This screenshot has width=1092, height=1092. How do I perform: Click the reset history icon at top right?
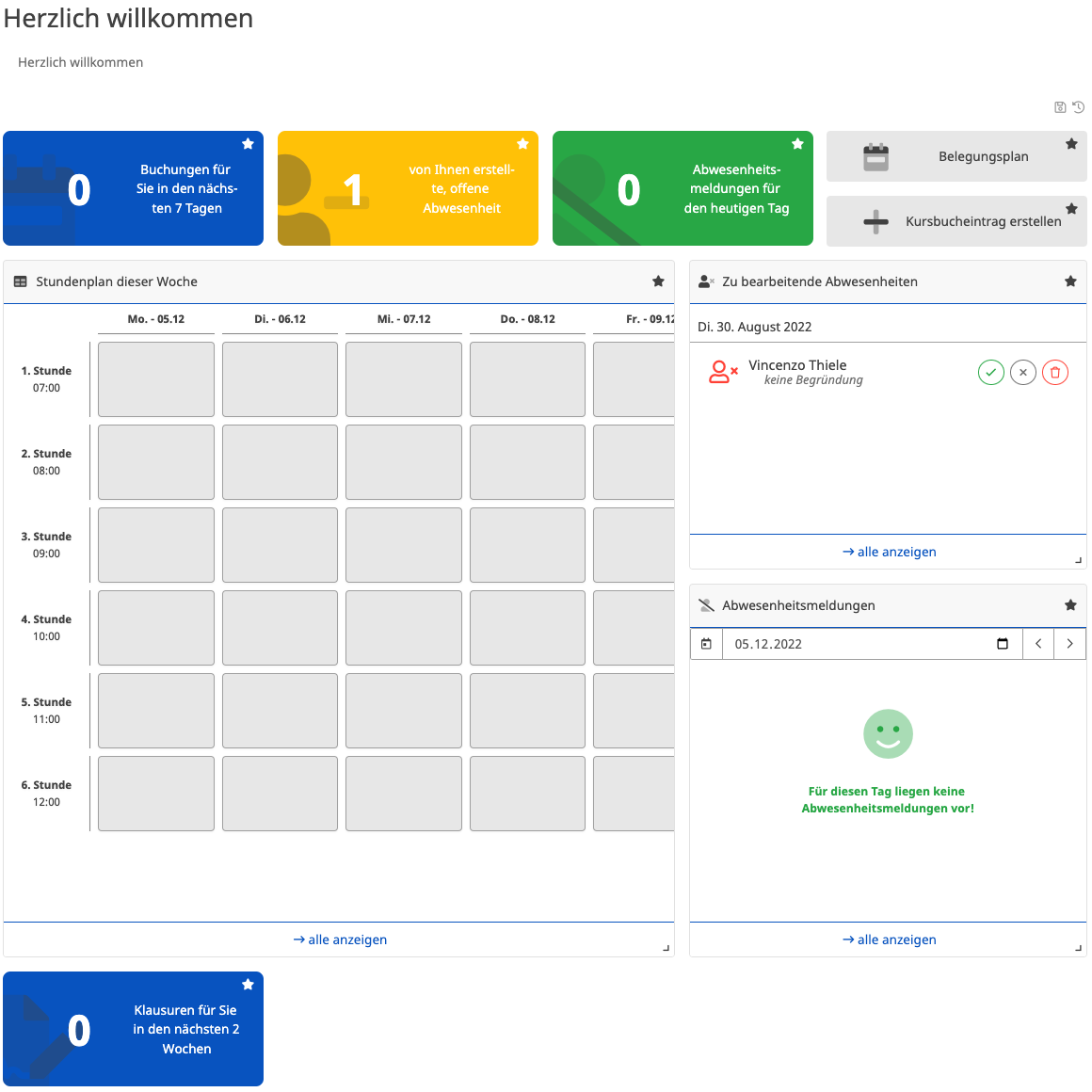1079,107
